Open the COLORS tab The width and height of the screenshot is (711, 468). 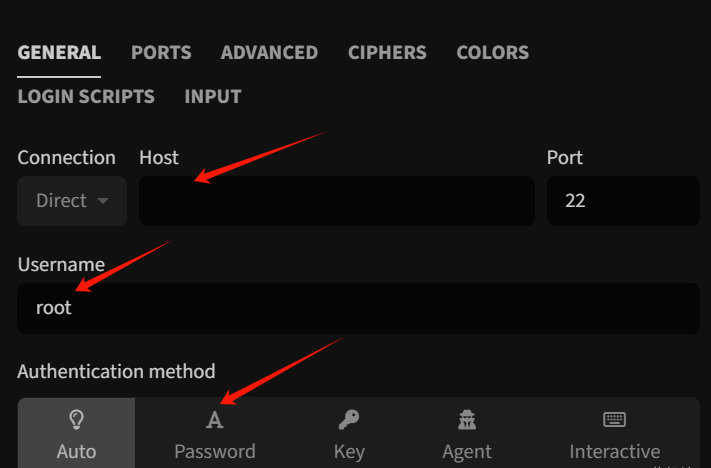492,53
